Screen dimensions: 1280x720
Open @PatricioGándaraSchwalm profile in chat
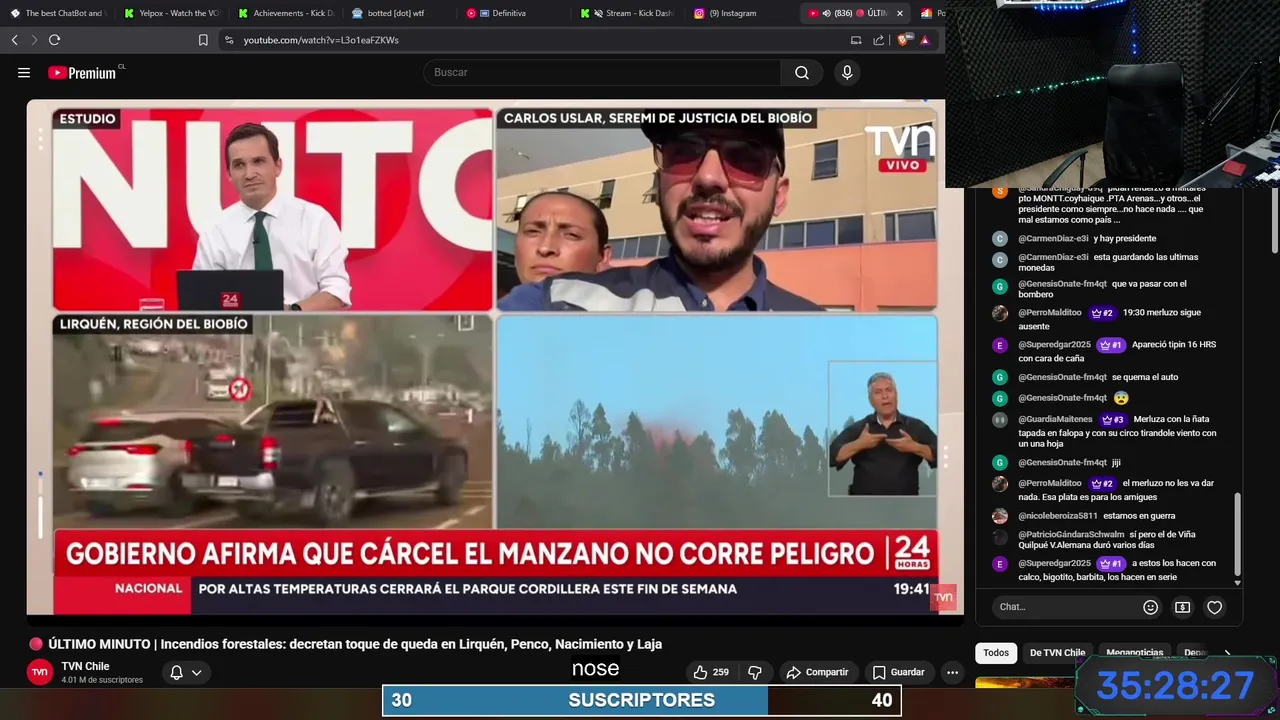click(1071, 534)
